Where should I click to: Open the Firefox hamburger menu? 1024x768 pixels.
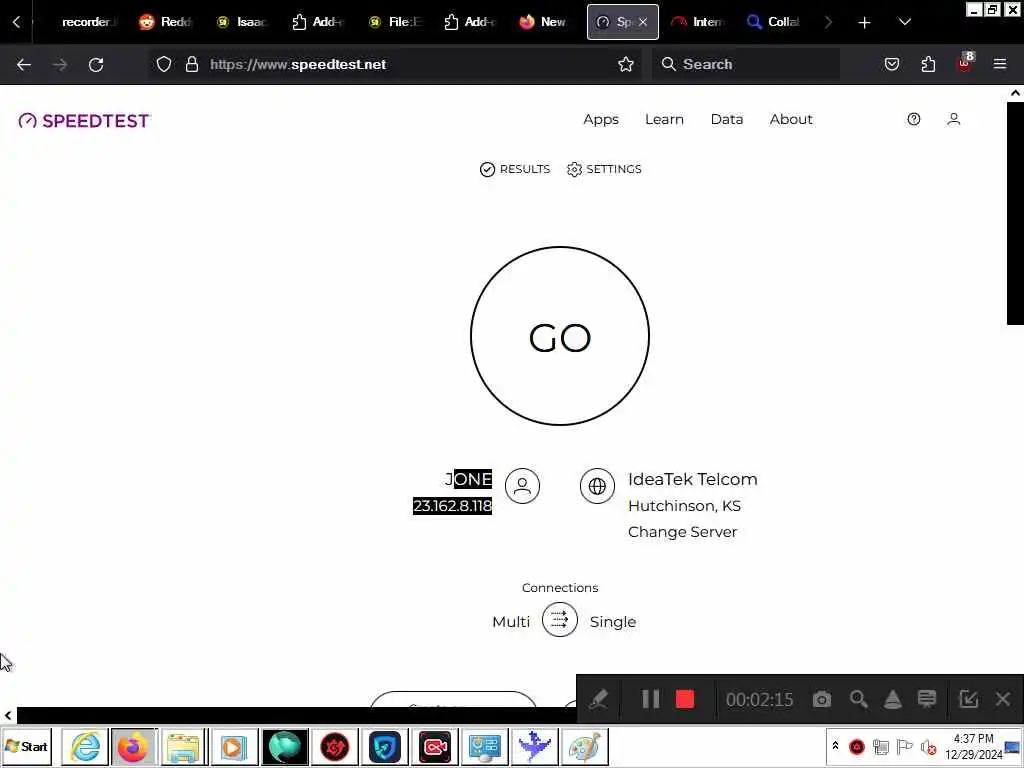[x=1000, y=64]
